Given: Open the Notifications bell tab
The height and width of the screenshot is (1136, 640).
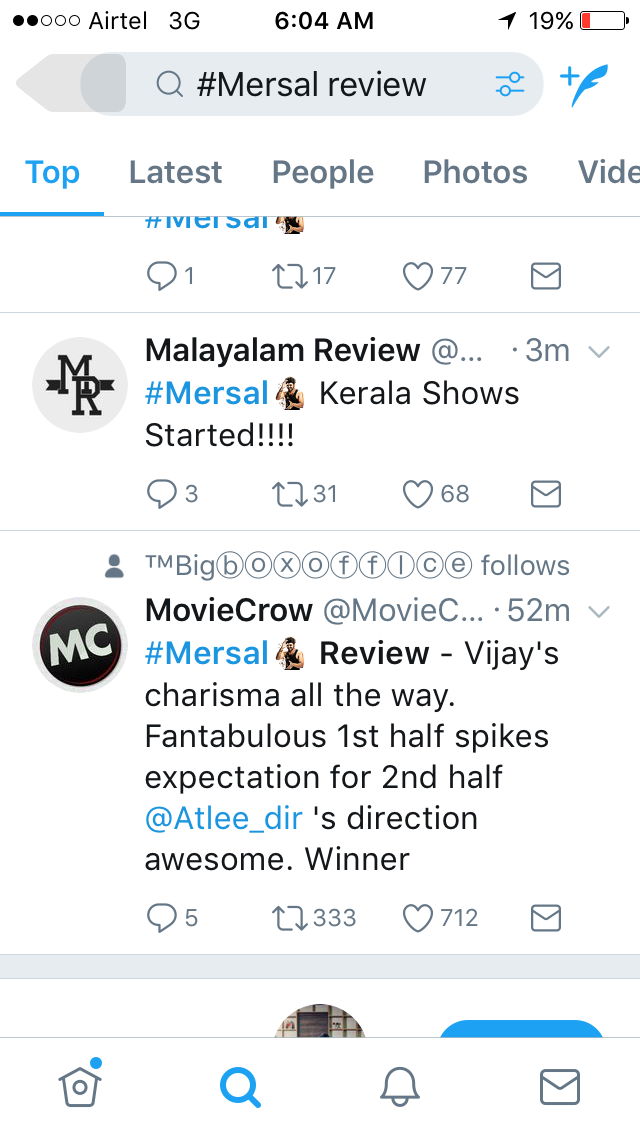Looking at the screenshot, I should 400,1087.
